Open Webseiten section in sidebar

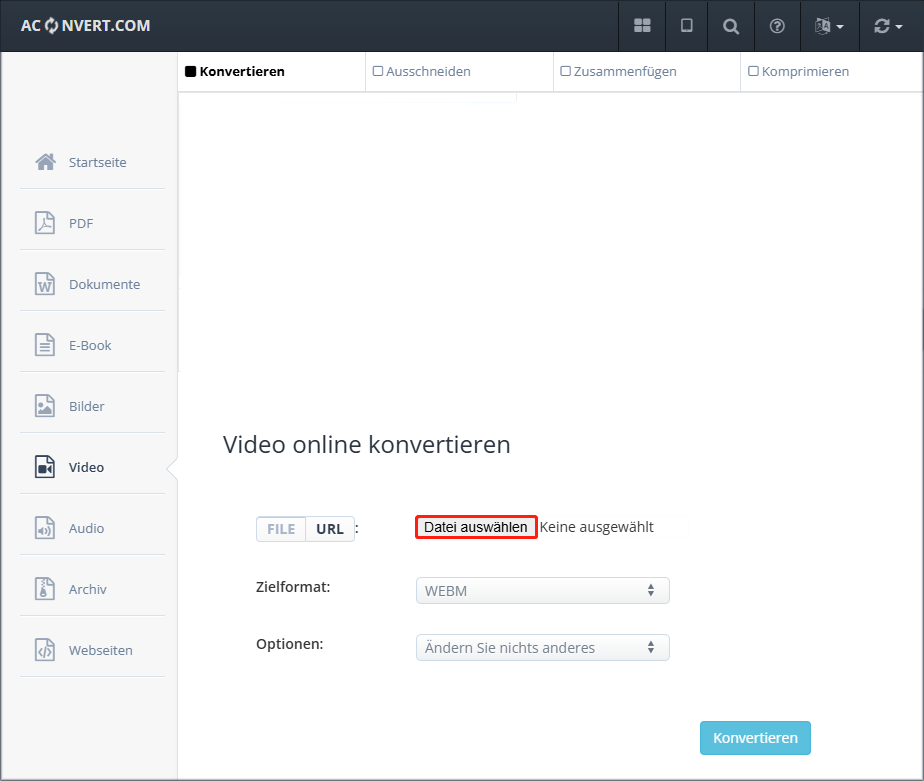point(100,650)
